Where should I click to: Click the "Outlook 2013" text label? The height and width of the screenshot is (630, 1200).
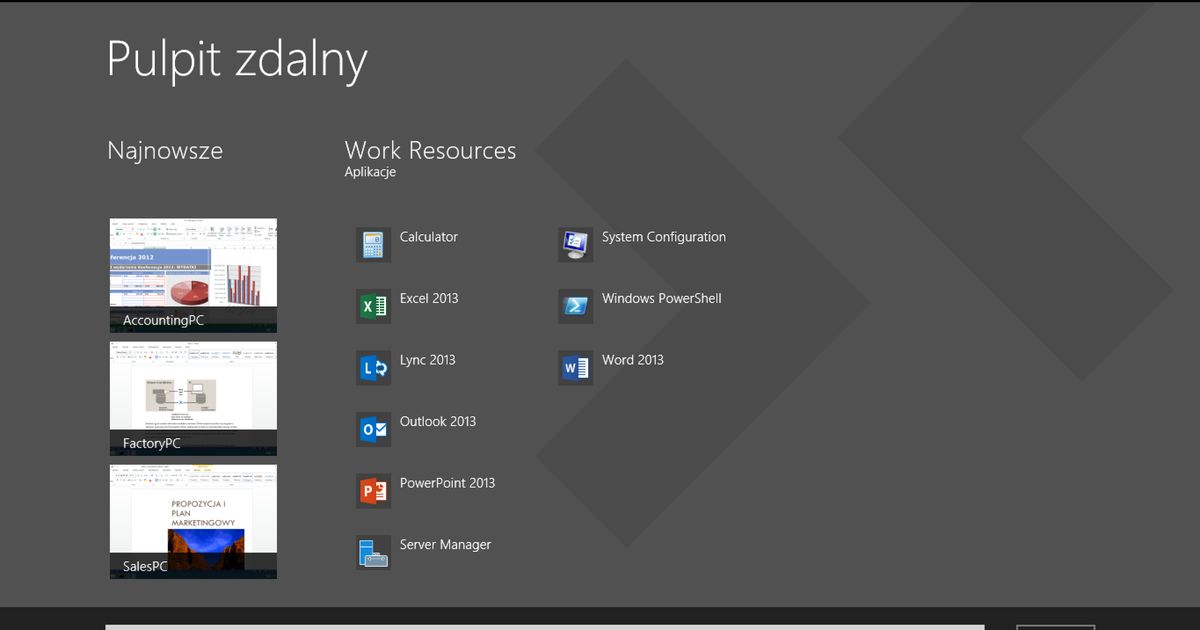(438, 422)
